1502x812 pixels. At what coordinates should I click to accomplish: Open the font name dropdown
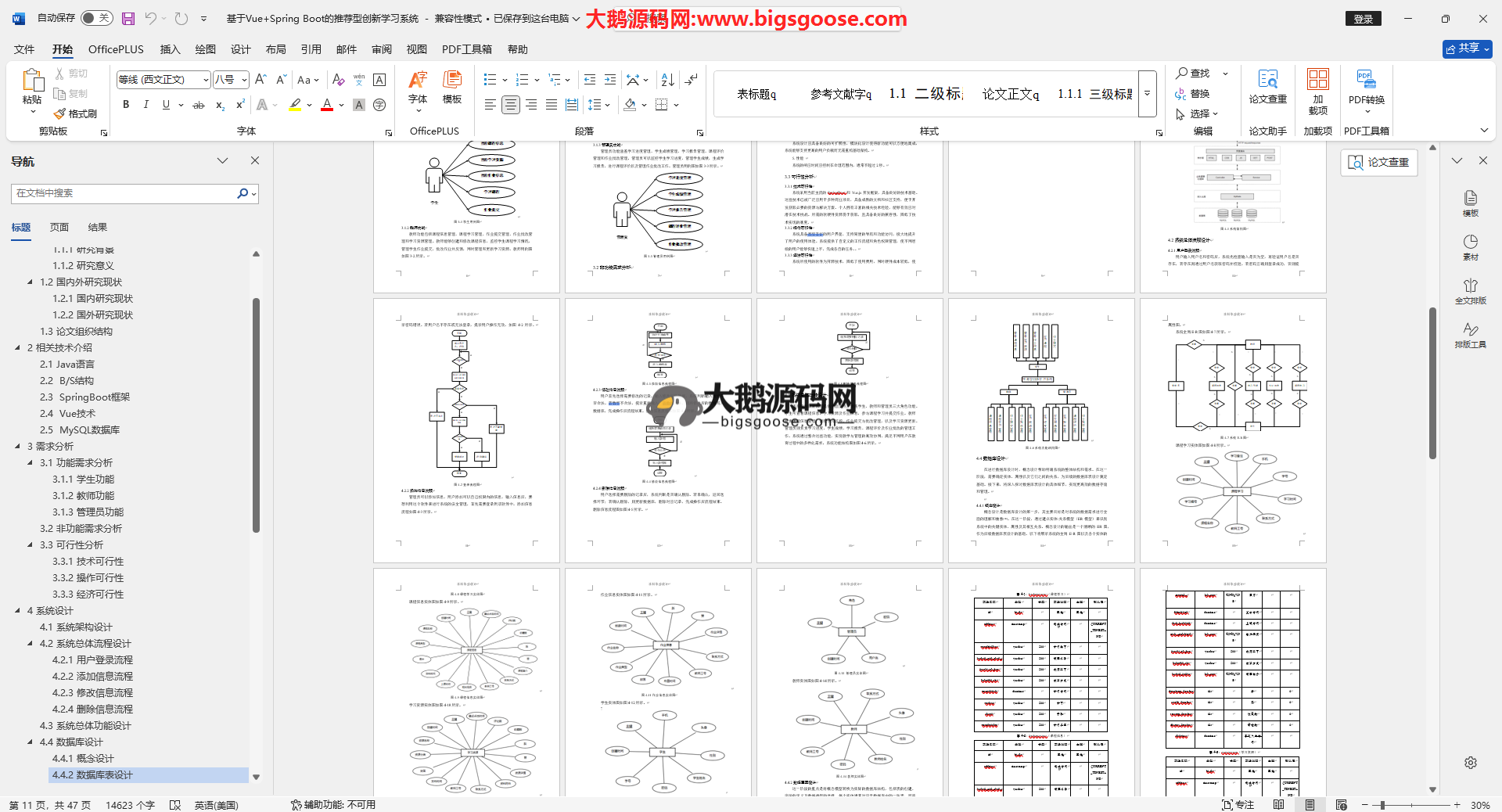click(x=206, y=80)
